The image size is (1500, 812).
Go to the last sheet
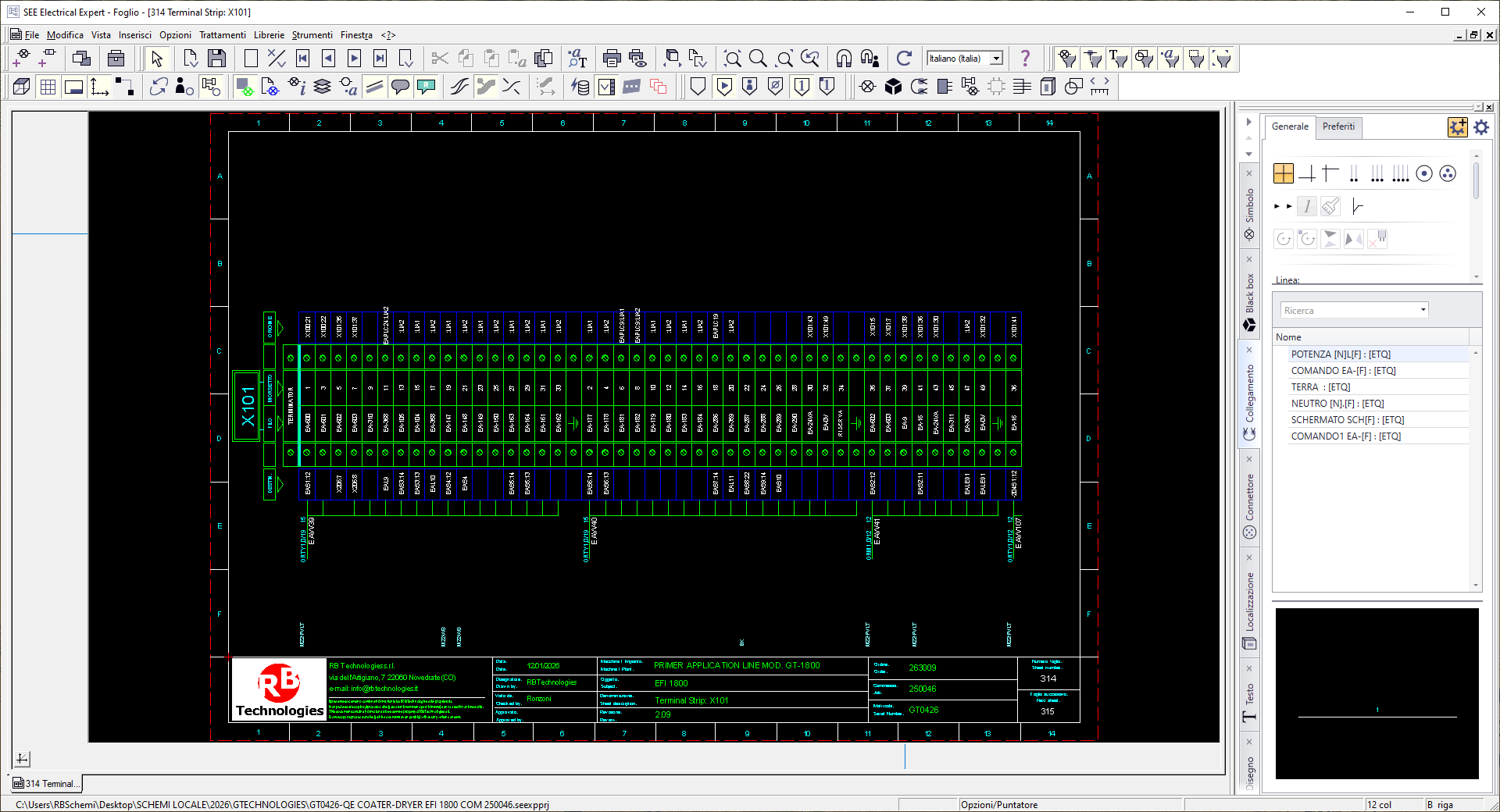380,59
